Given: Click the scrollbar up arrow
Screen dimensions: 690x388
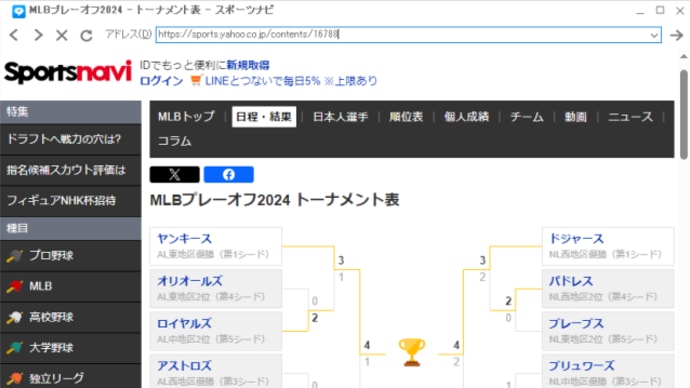Looking at the screenshot, I should pyautogui.click(x=683, y=56).
